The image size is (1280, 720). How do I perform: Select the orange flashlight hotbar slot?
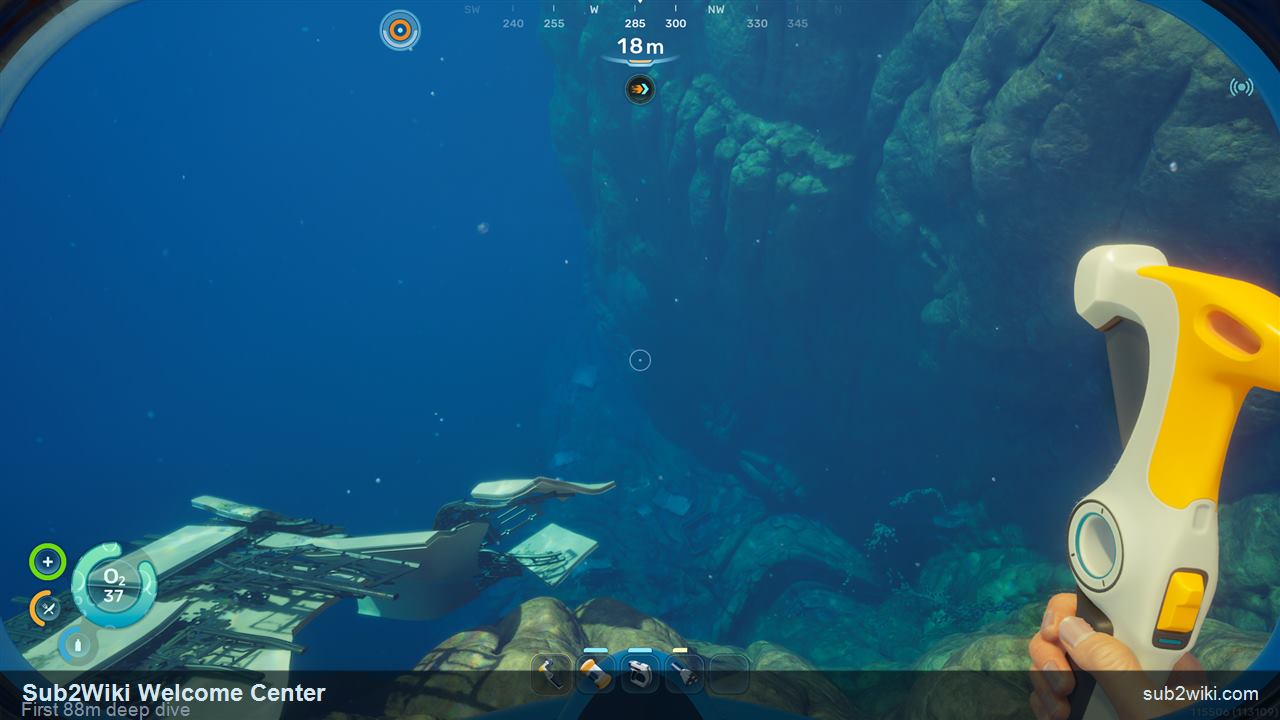pyautogui.click(x=596, y=674)
